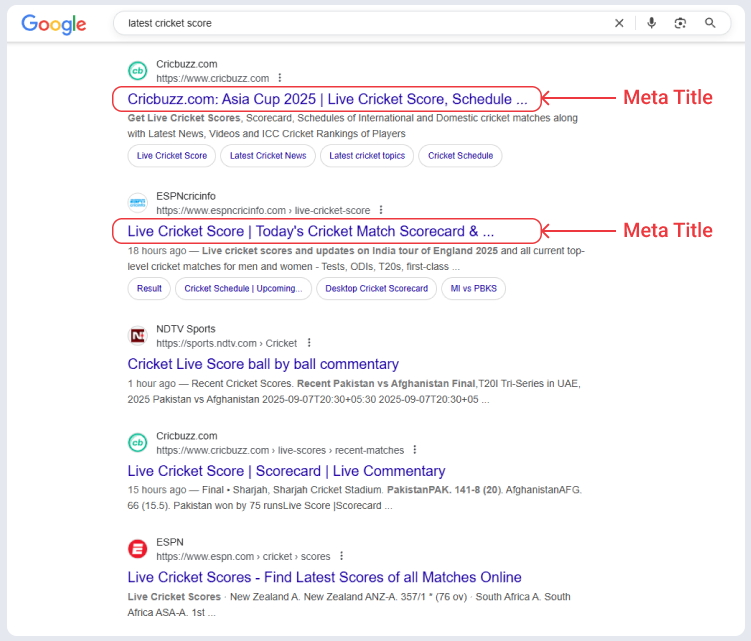Open the three-dot menu beside sports.ndtv.com URL
This screenshot has height=641, width=751.
pos(309,343)
